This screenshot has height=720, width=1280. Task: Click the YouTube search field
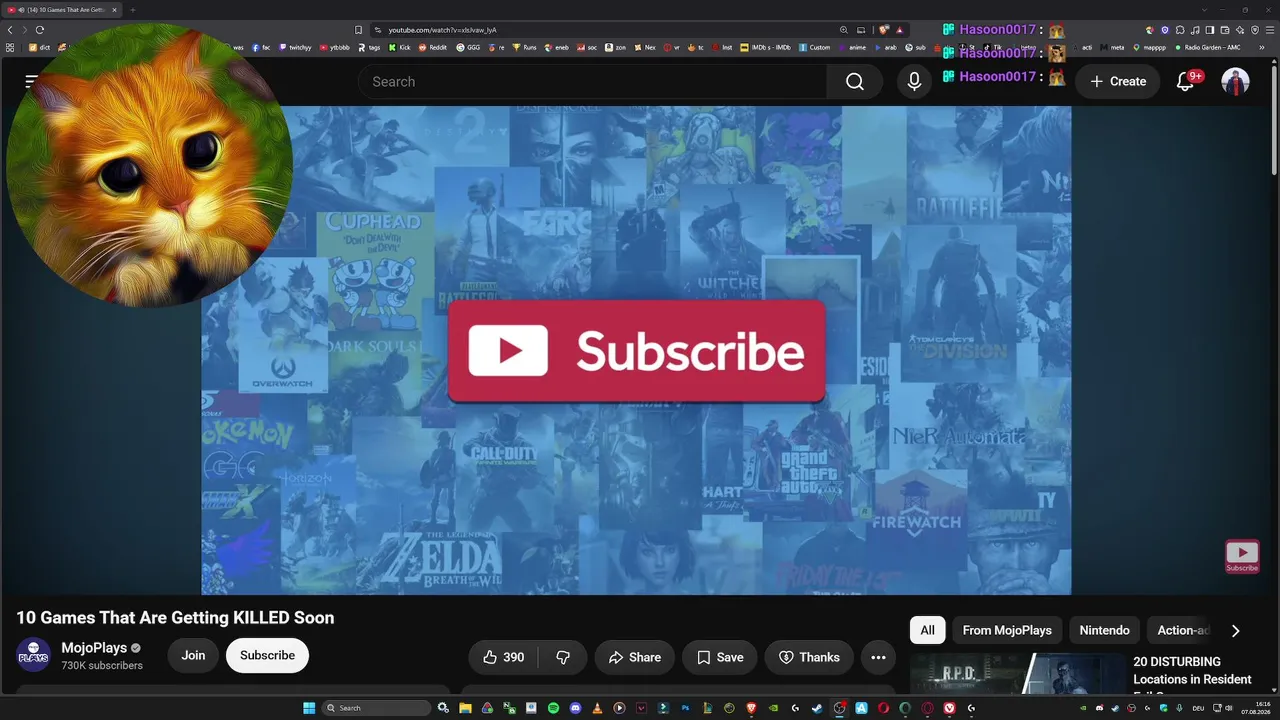[592, 82]
